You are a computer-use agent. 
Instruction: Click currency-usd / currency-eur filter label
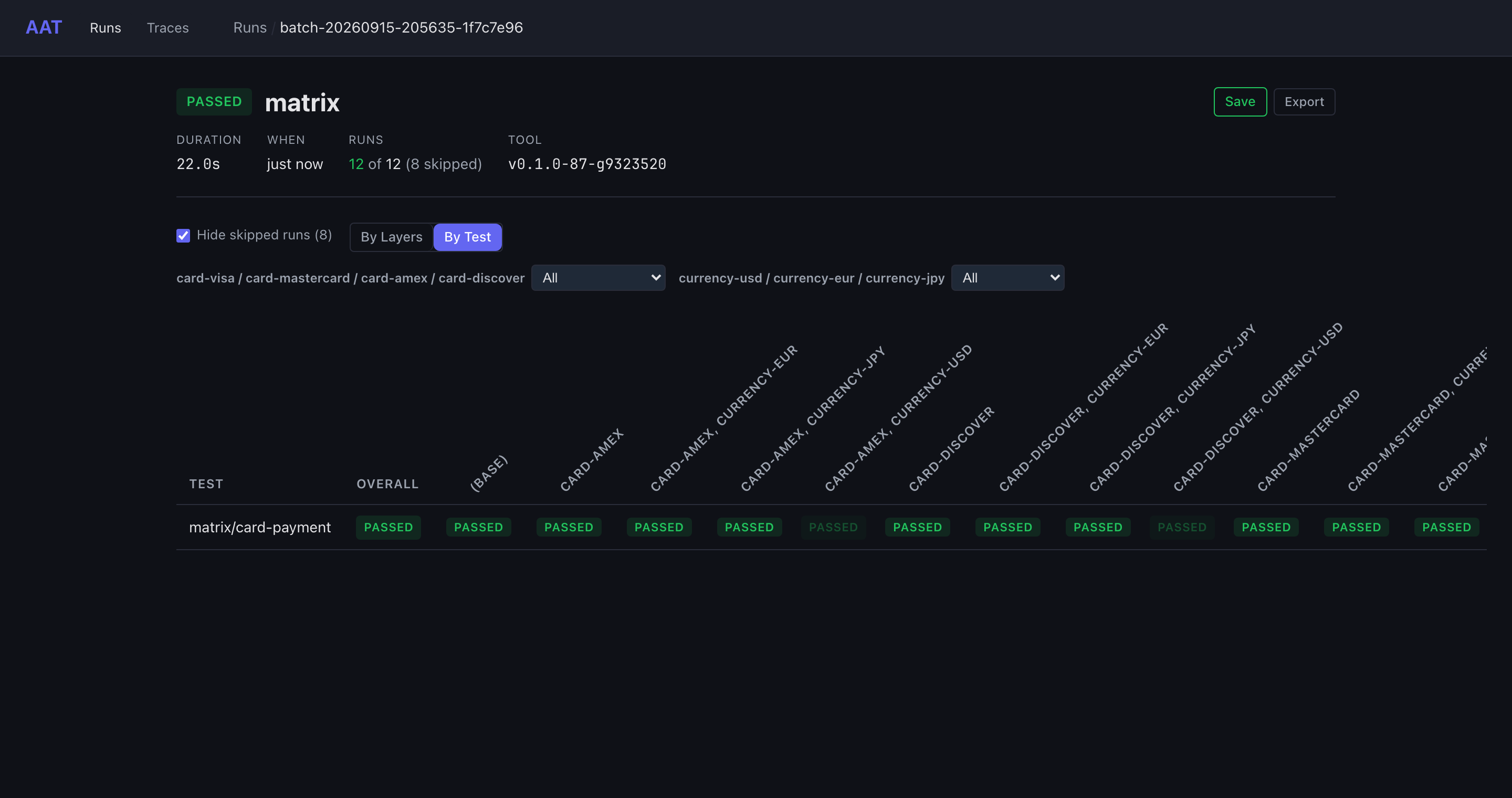tap(811, 278)
